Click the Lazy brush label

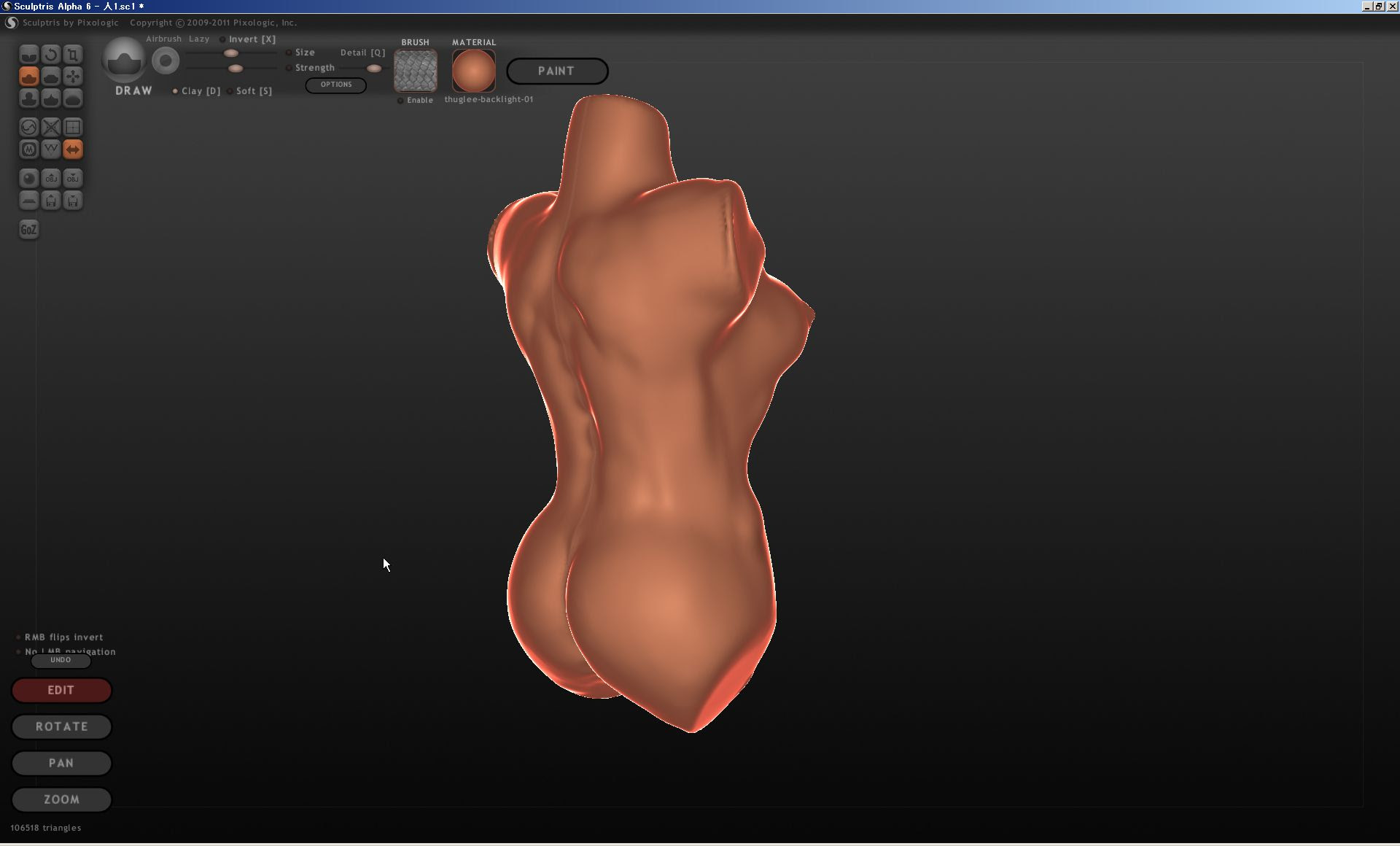199,39
